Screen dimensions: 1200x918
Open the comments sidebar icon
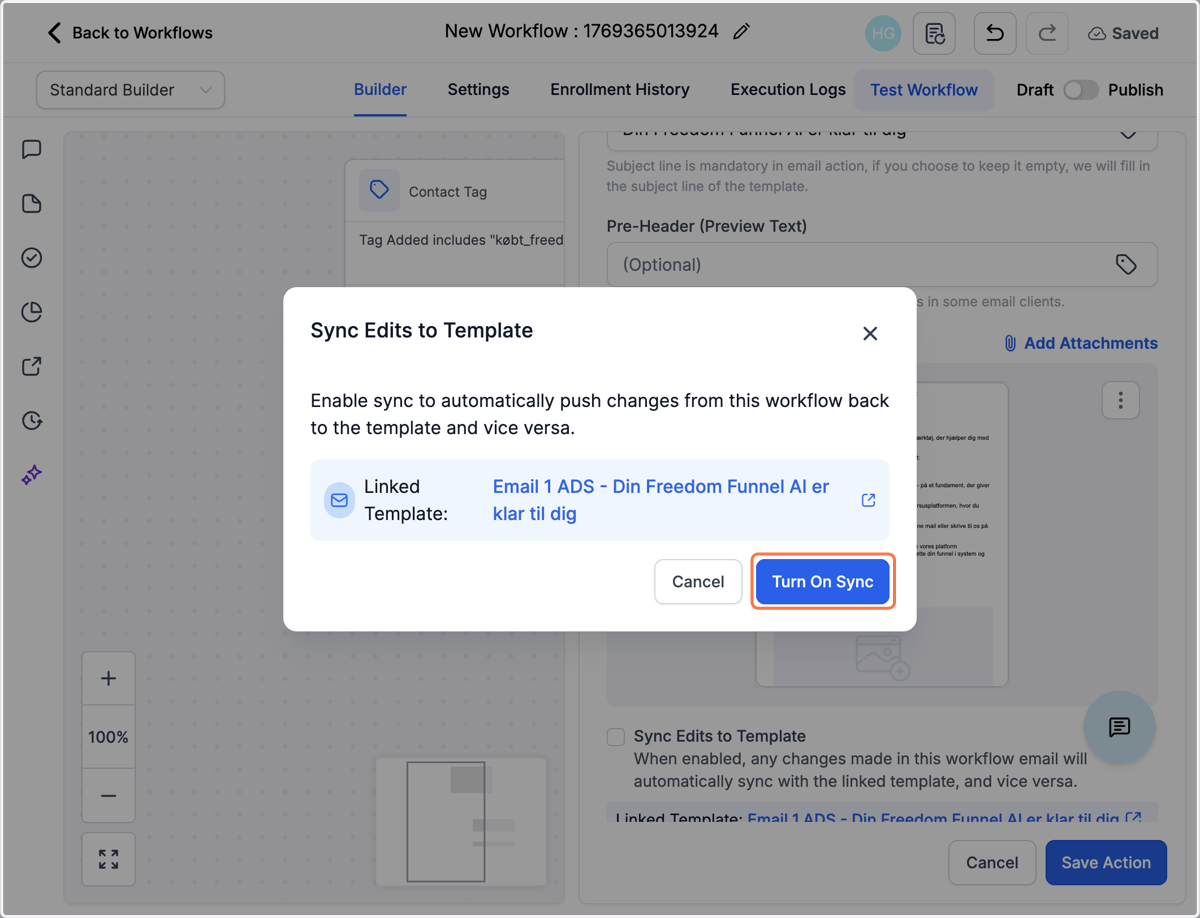(x=32, y=150)
